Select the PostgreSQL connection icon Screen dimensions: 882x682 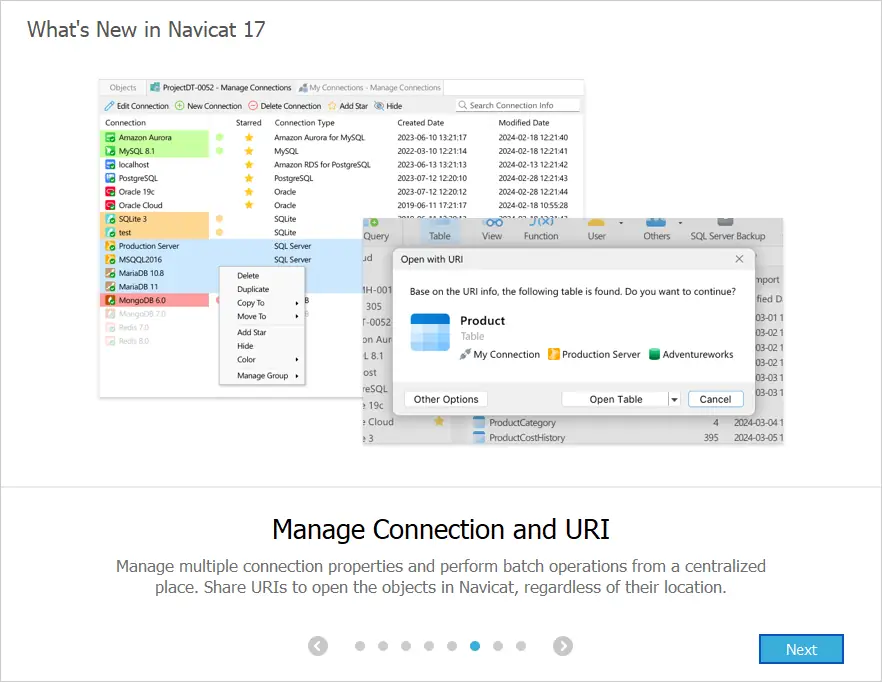point(110,178)
